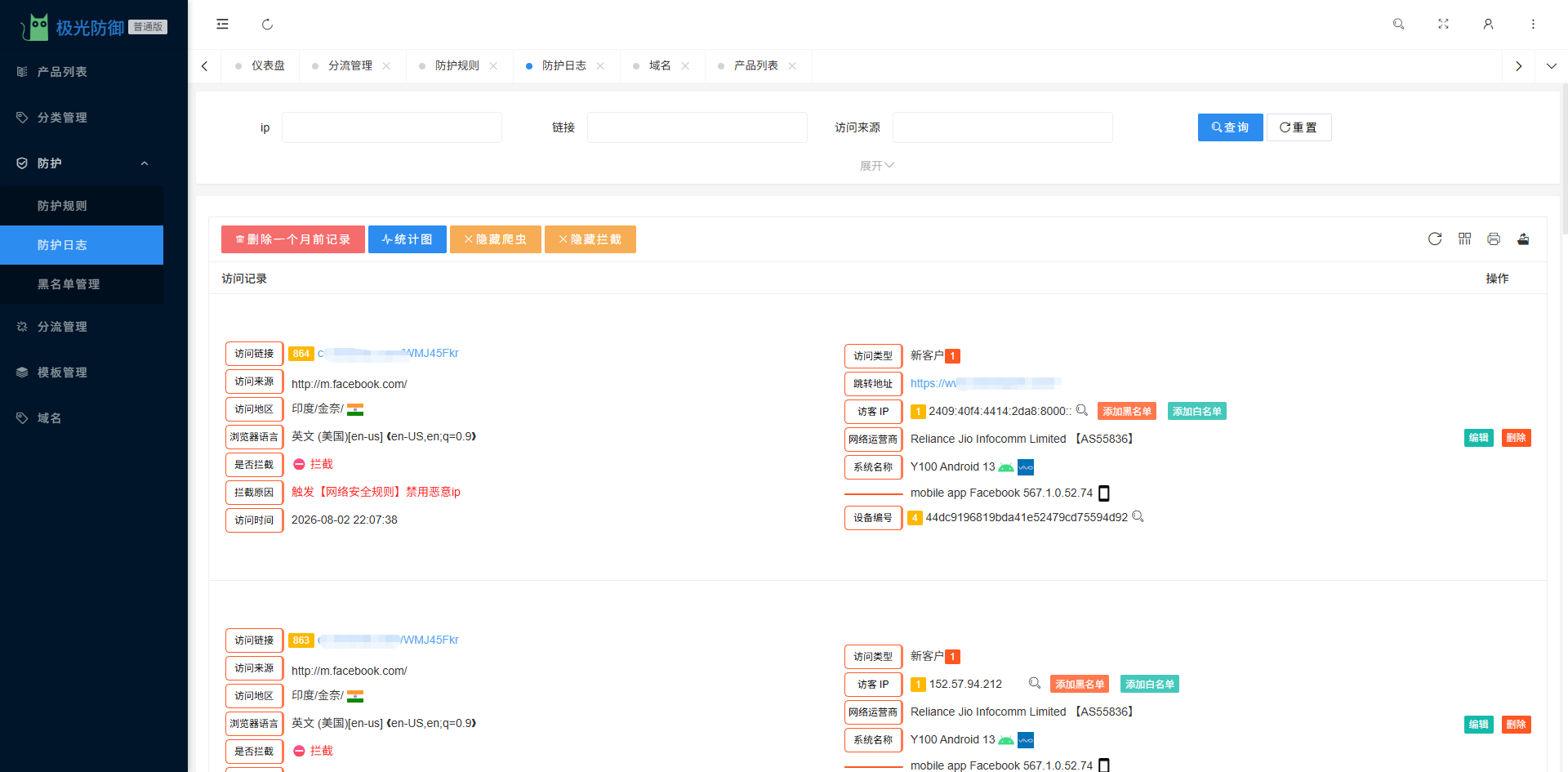Select 黑名单管理 in the sidebar submenu

(82, 284)
